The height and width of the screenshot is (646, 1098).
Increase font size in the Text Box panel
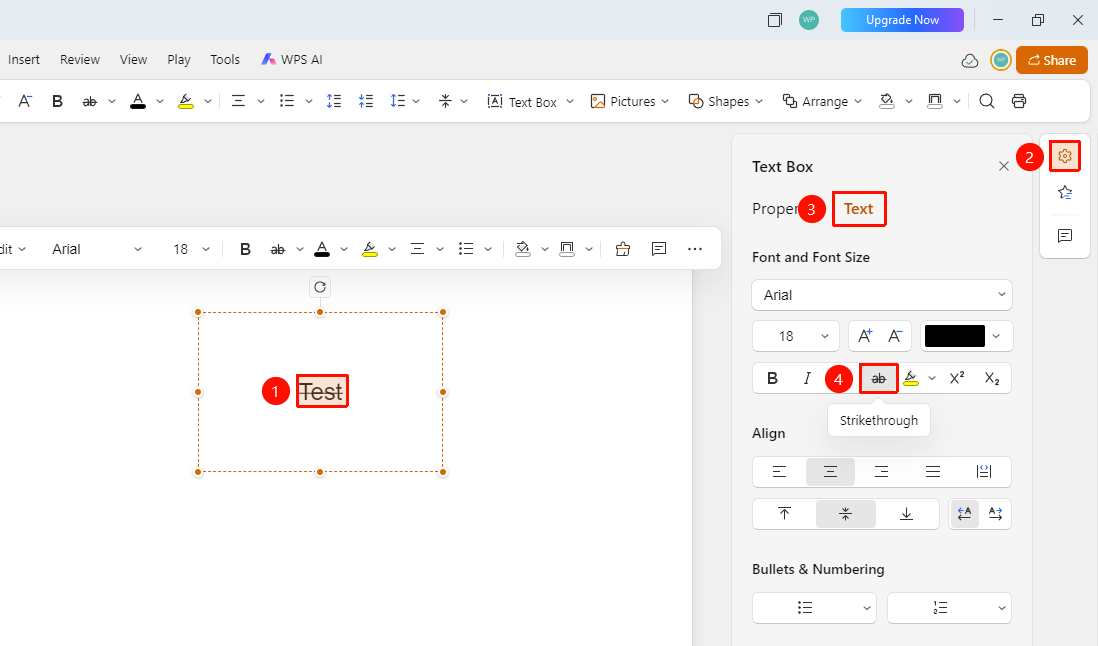coord(865,336)
